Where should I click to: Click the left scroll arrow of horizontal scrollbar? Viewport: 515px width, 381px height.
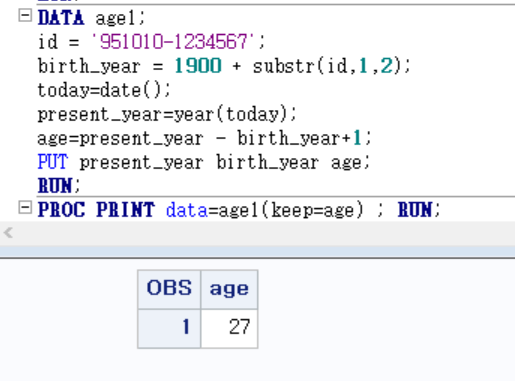tap(8, 233)
